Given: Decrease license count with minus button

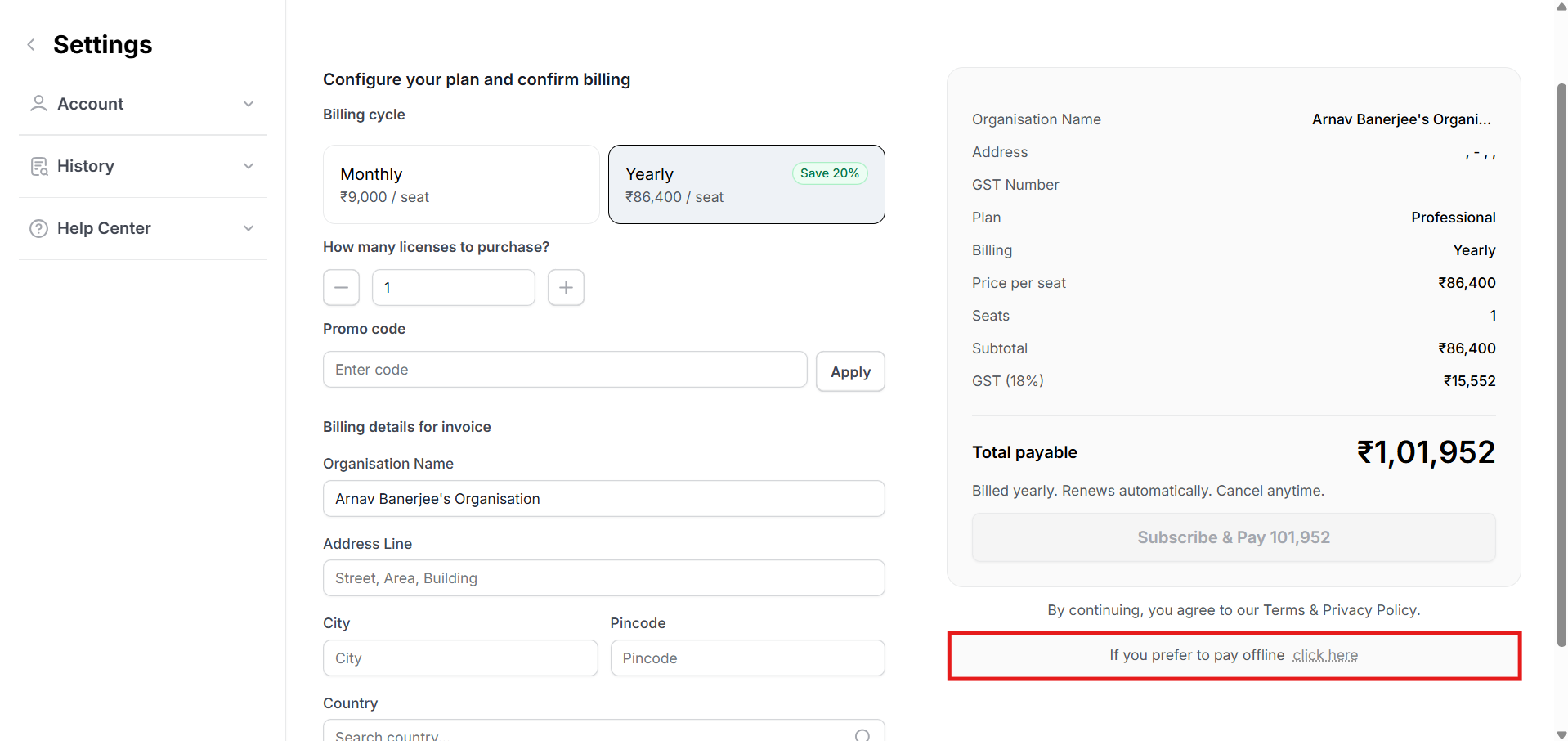Looking at the screenshot, I should click(341, 288).
